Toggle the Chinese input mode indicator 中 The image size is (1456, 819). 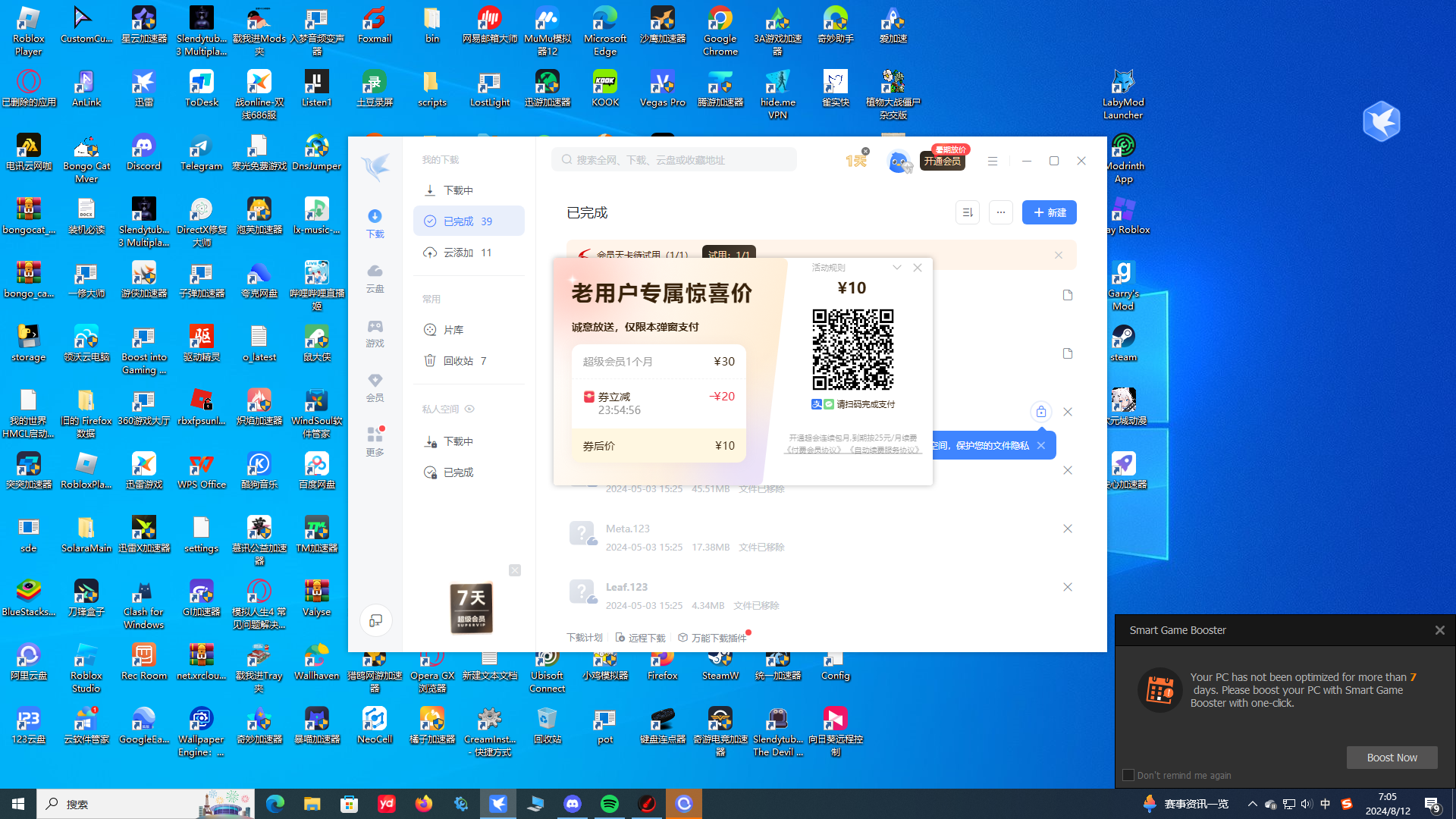pos(1325,804)
